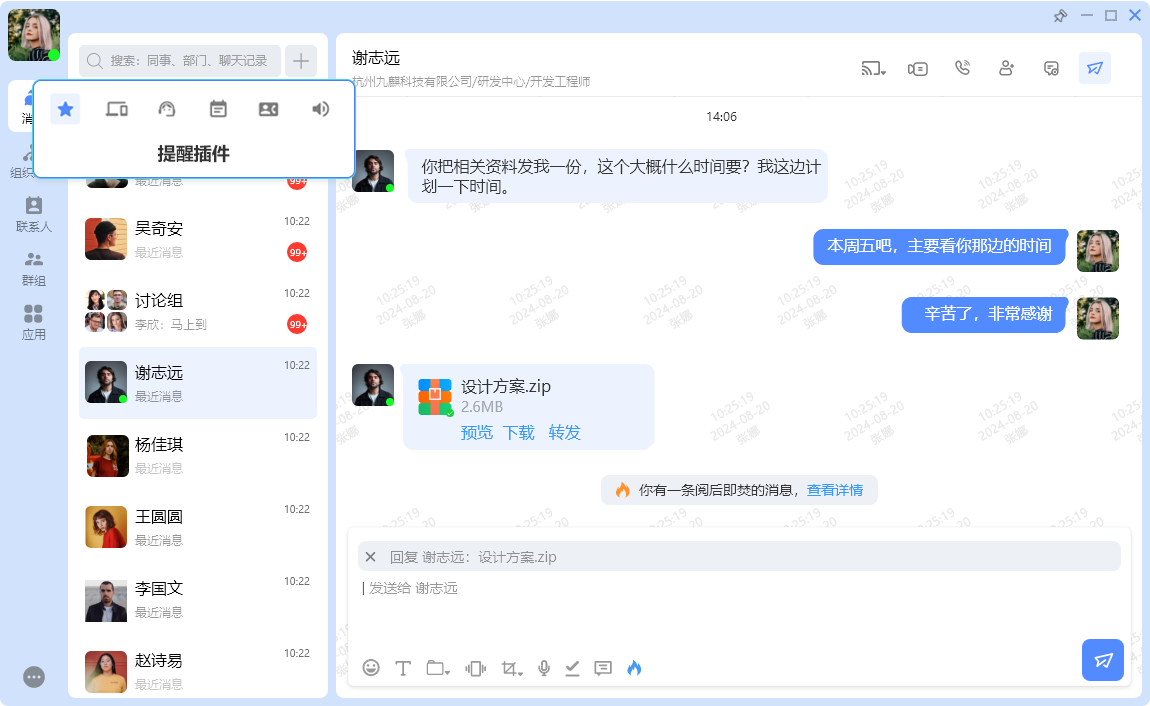Click the microphone voice input icon
This screenshot has height=706, width=1150.
544,668
